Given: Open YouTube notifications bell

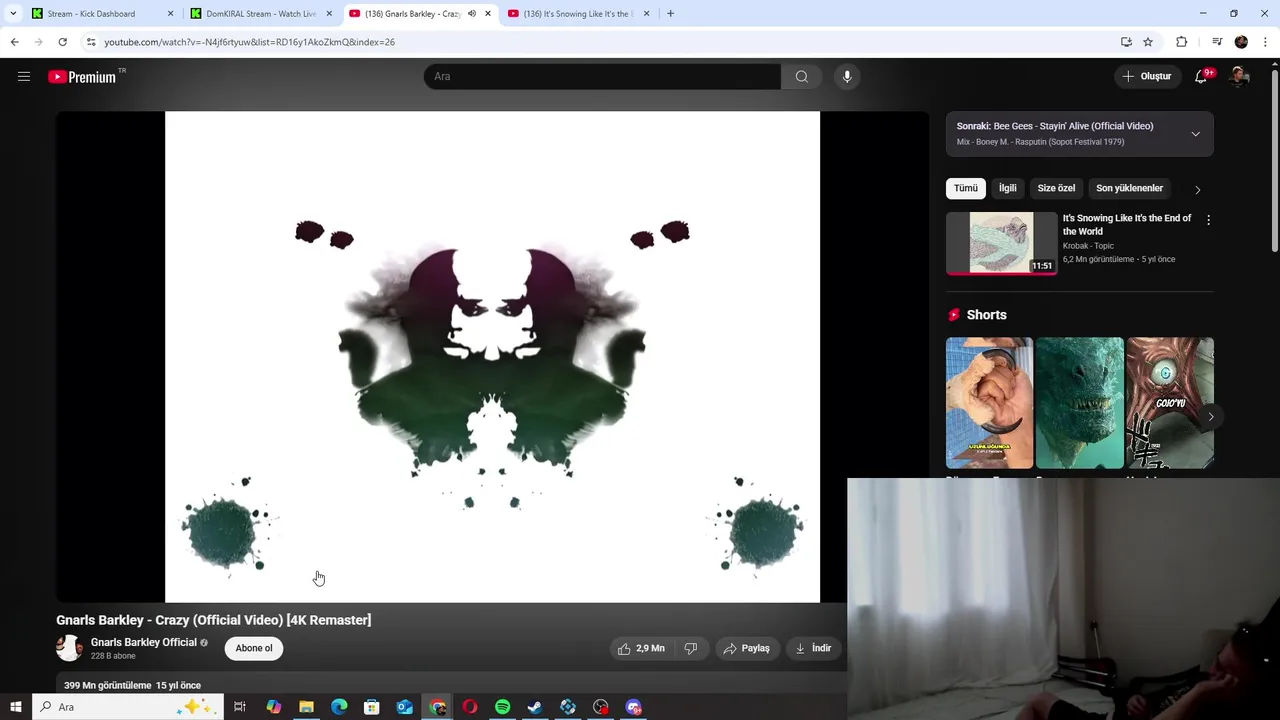Looking at the screenshot, I should (1202, 77).
